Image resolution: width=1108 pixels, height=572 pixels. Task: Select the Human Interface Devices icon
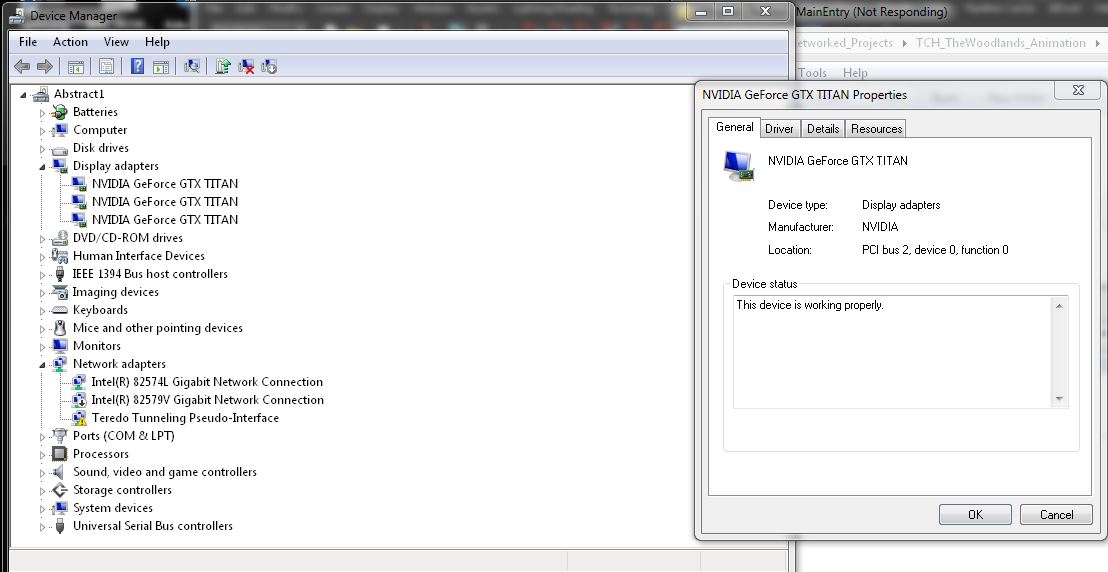coord(59,256)
